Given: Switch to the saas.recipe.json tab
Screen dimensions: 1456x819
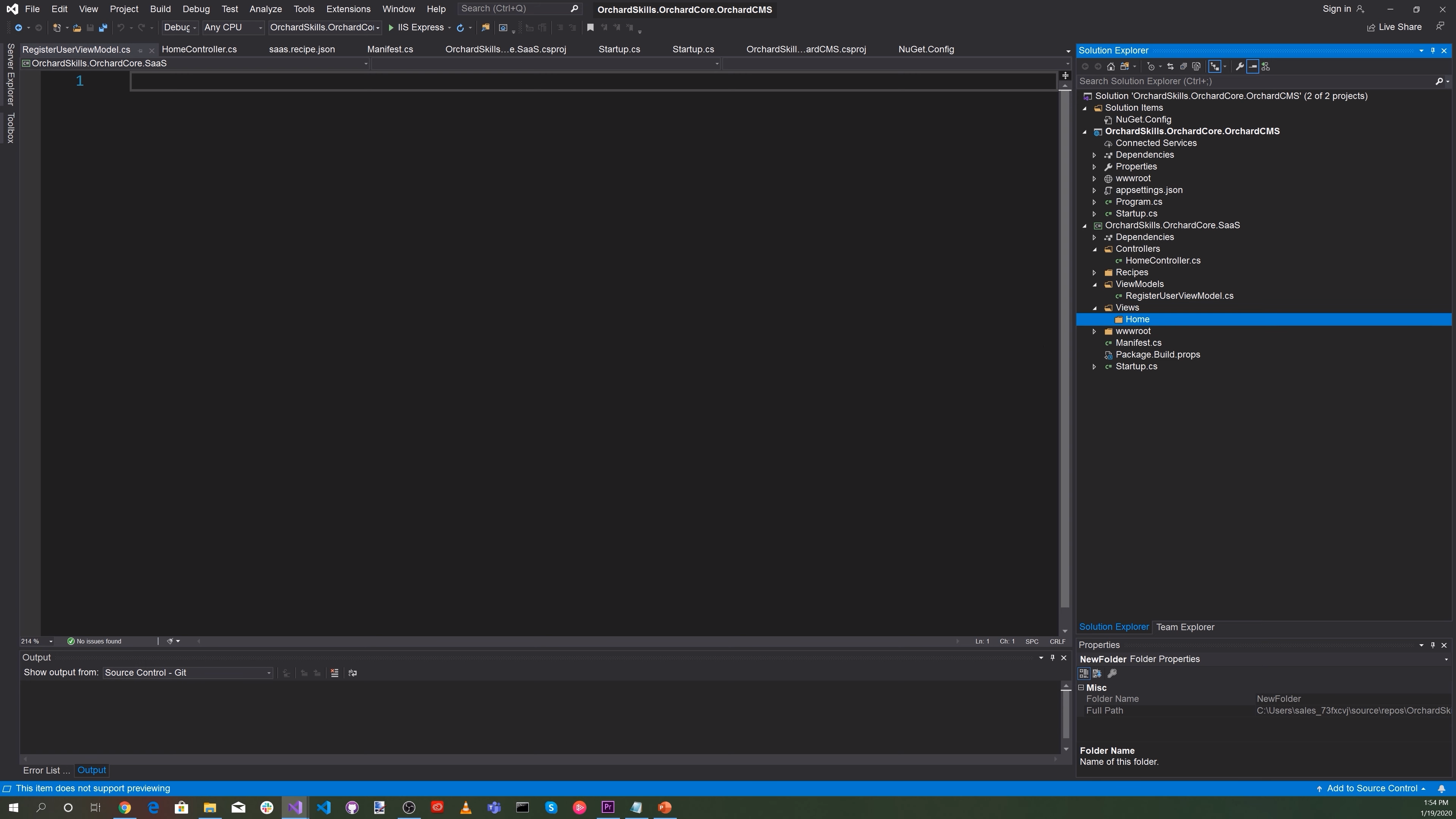Looking at the screenshot, I should (302, 49).
